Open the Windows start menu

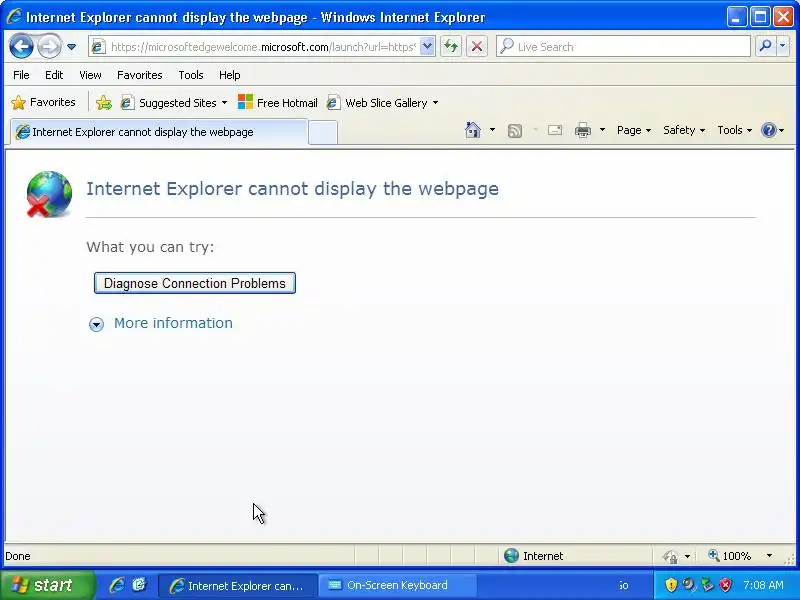pyautogui.click(x=48, y=585)
